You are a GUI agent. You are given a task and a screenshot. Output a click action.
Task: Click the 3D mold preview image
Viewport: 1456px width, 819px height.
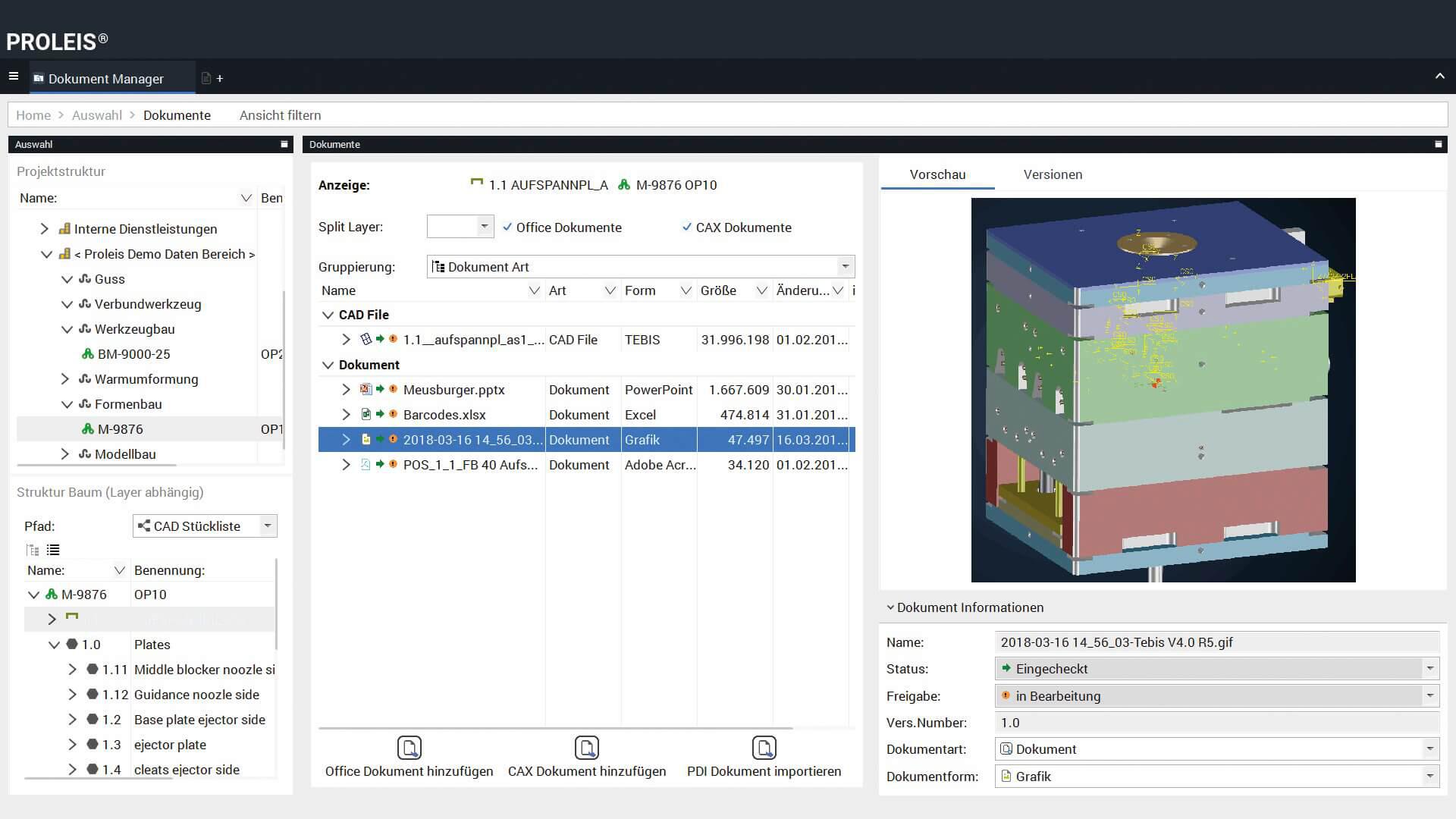(1163, 390)
